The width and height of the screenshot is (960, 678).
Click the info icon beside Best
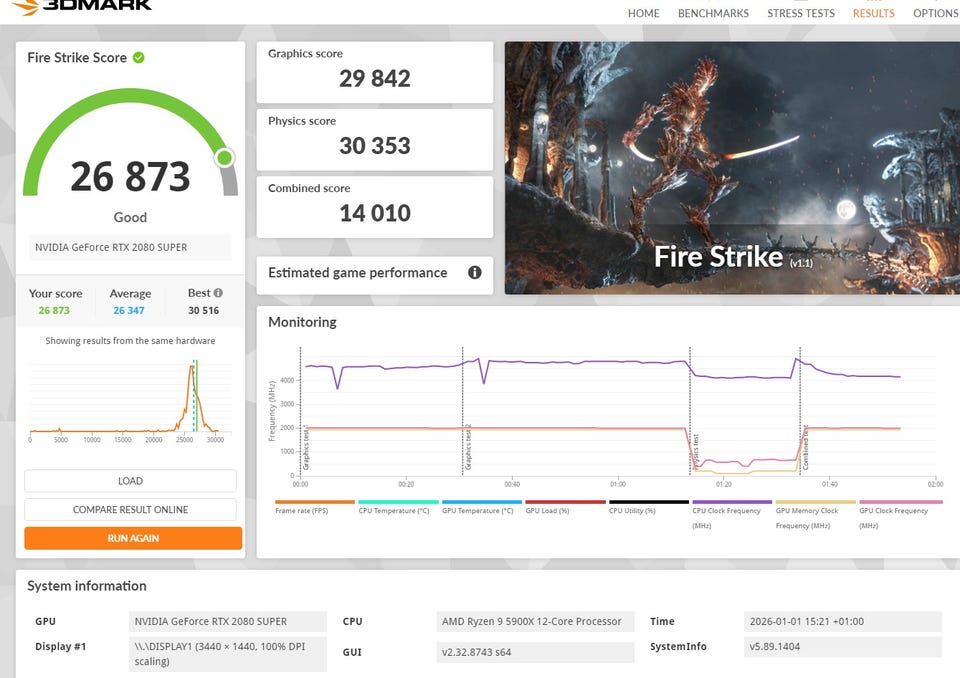click(x=218, y=293)
